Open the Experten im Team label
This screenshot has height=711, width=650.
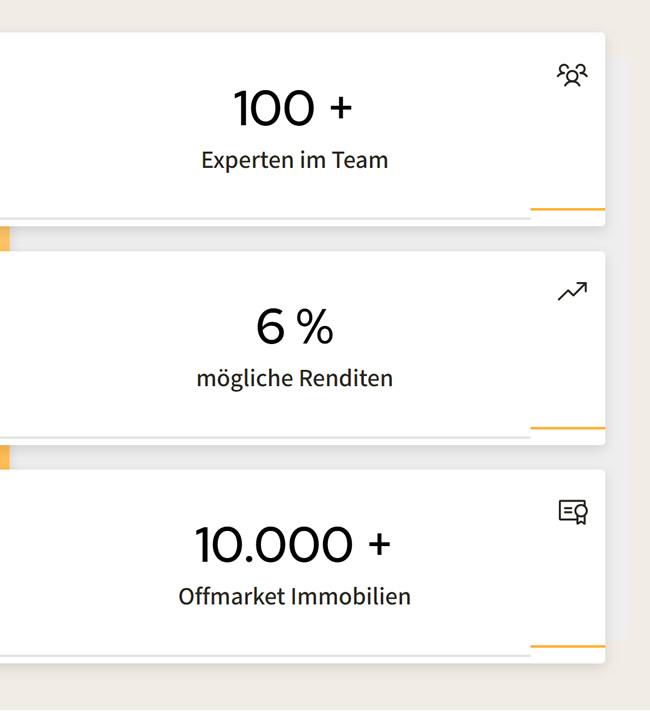click(294, 160)
